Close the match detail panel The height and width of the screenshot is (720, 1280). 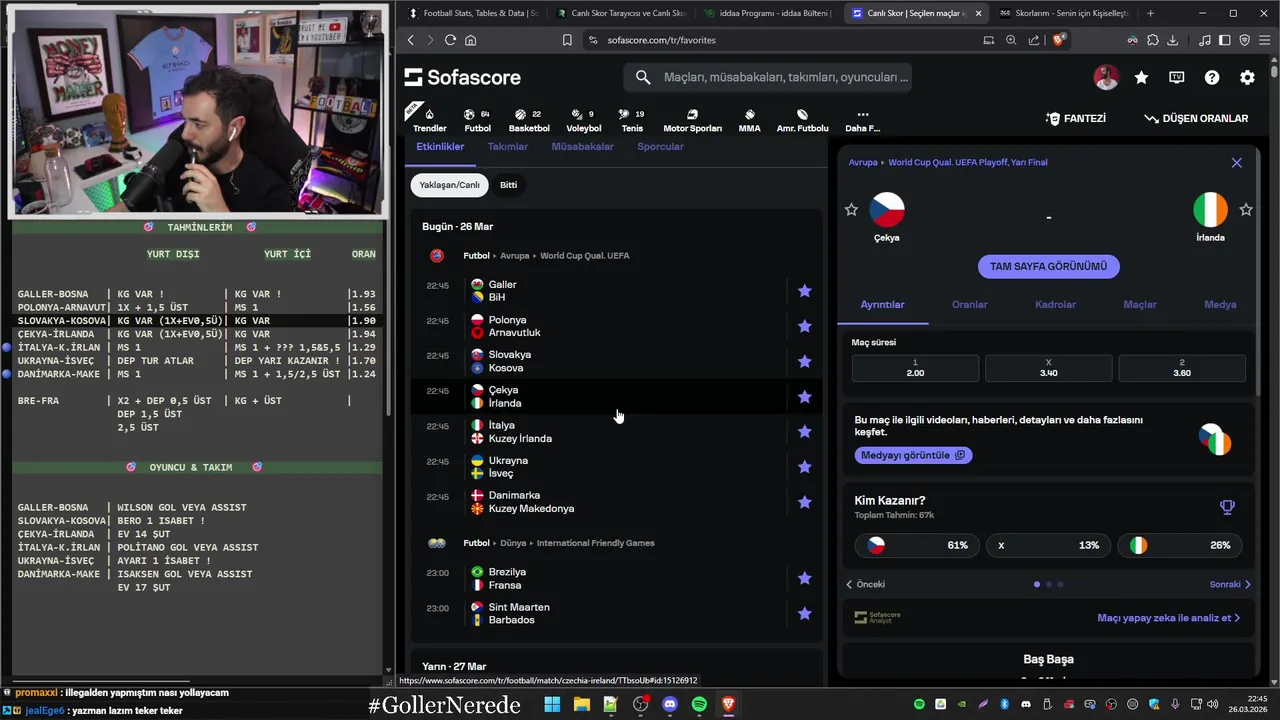[1236, 162]
